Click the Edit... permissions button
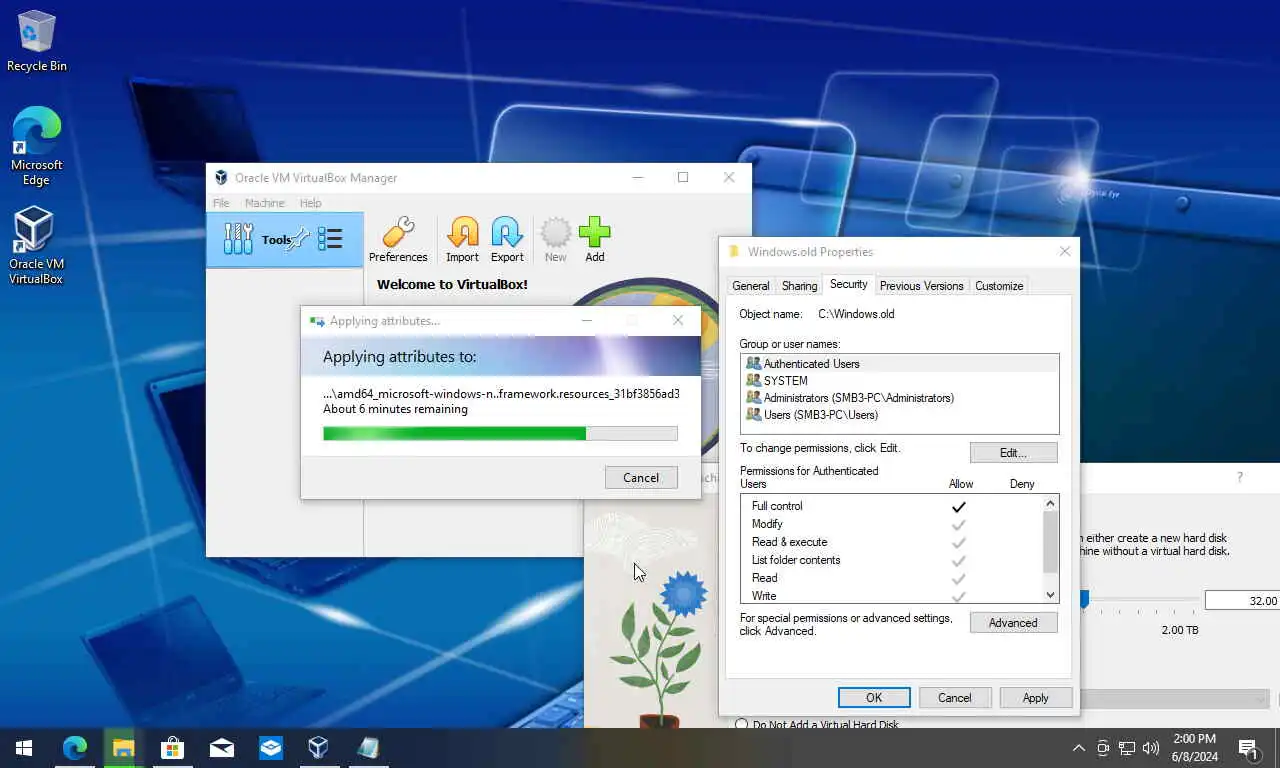 1013,453
